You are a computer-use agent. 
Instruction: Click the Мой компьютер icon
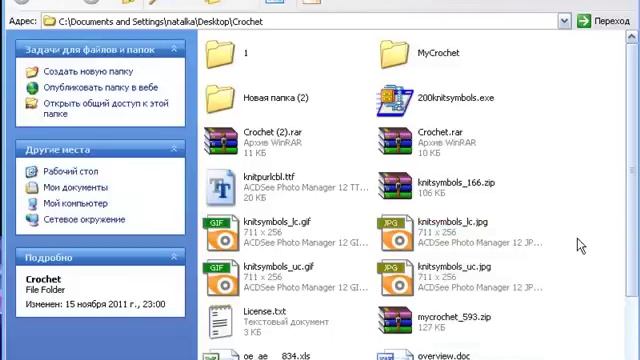click(32, 204)
